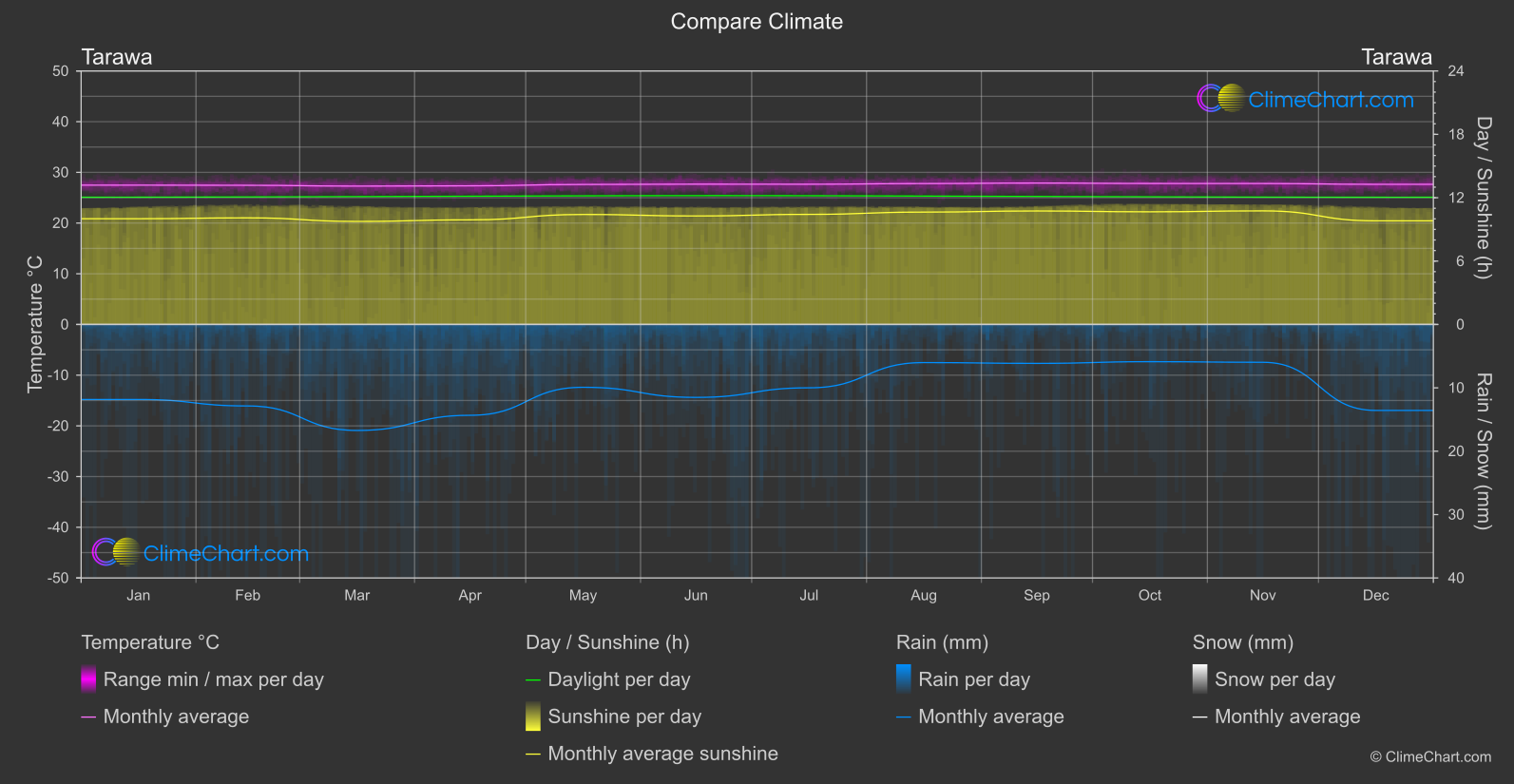Toggle the Rain per day legend icon
Viewport: 1514px width, 784px height.
903,679
